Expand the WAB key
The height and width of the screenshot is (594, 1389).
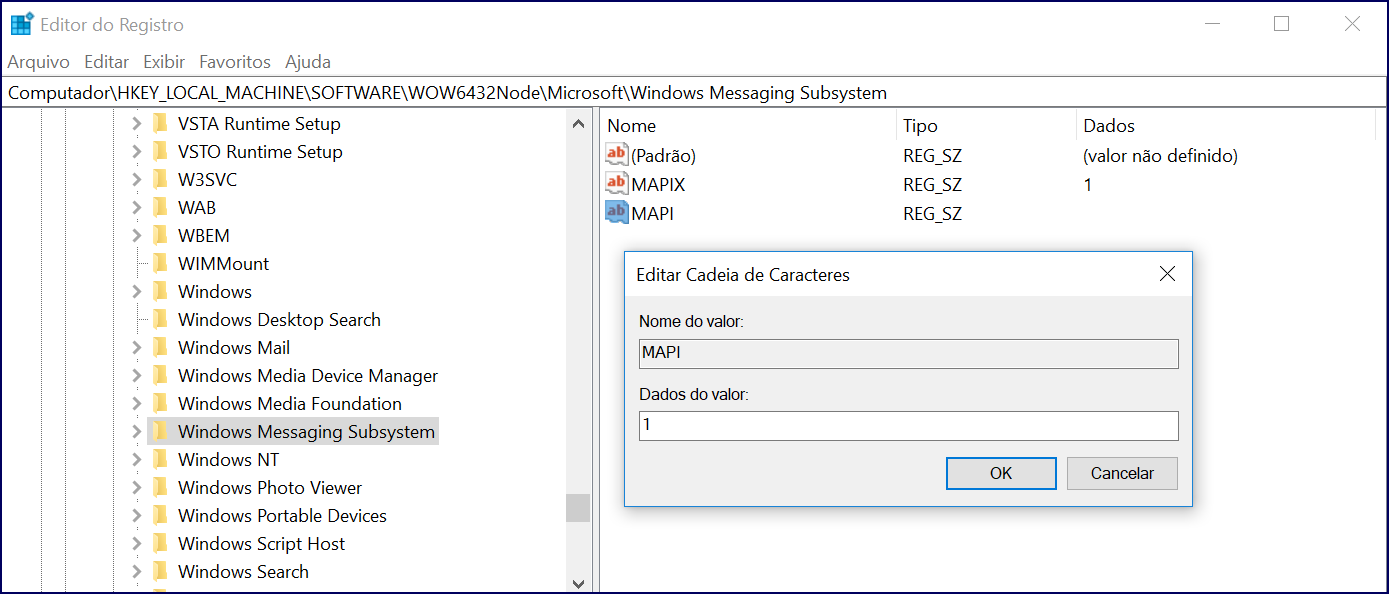[x=137, y=208]
